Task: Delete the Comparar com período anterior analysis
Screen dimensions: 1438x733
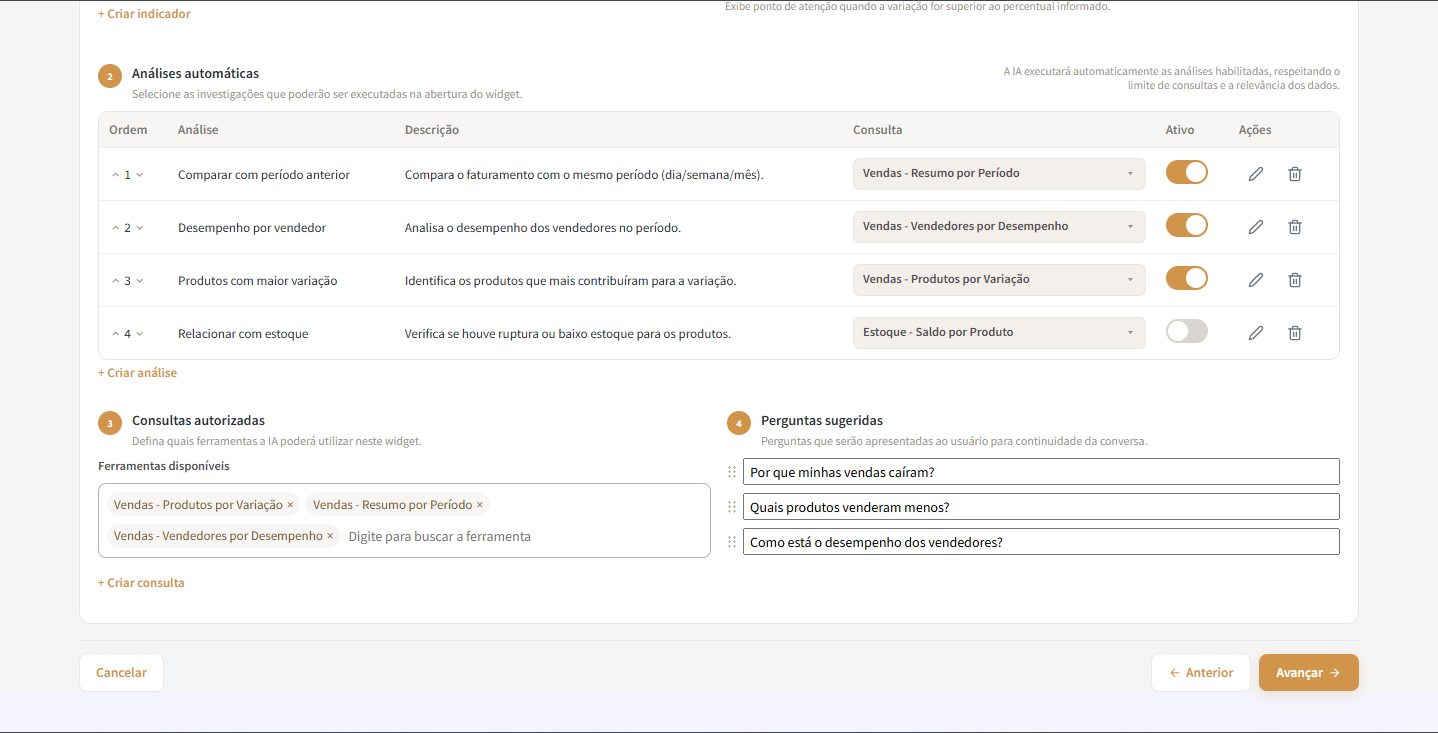Action: 1295,174
